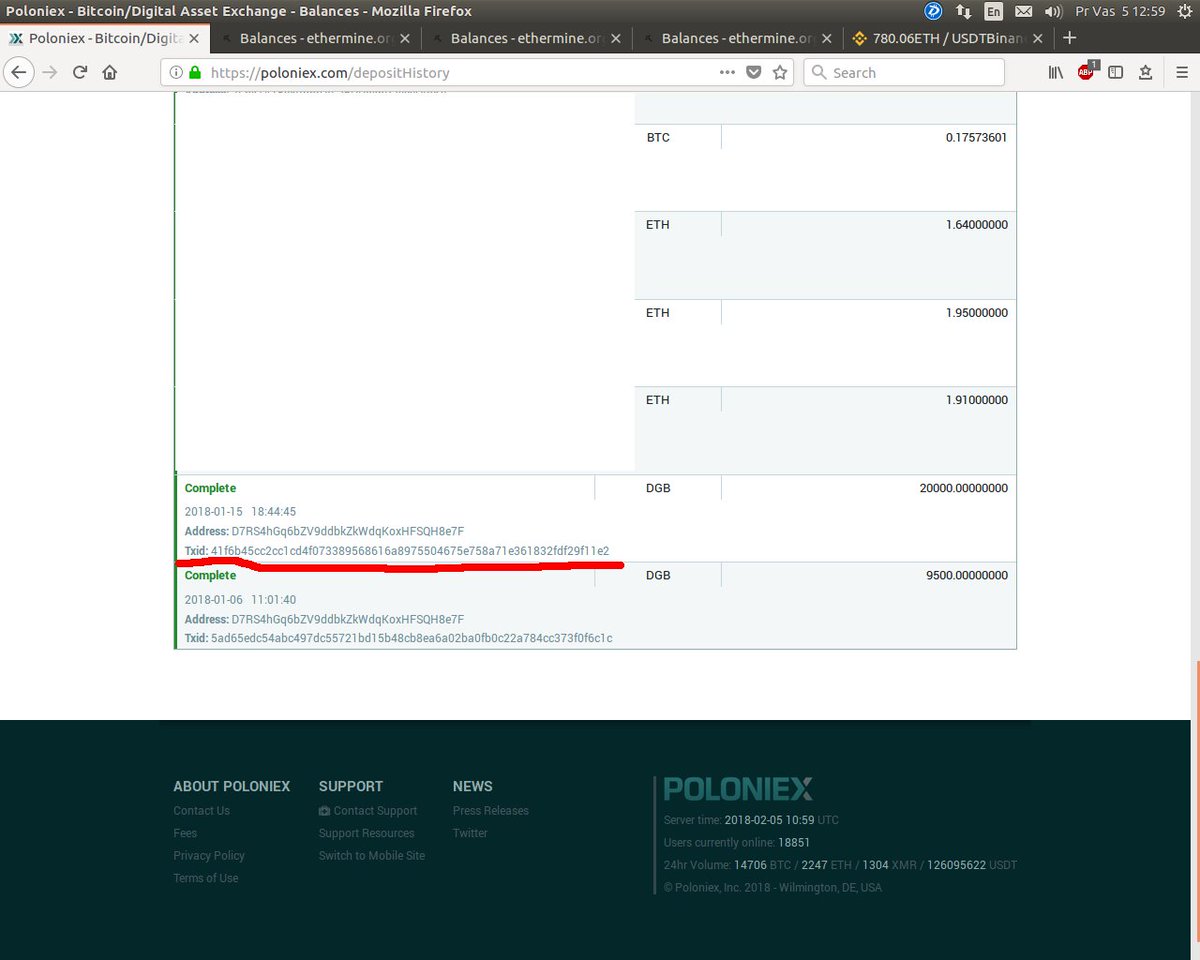Click the 20000.00000000 DGB amount
This screenshot has width=1200, height=960.
pos(963,488)
